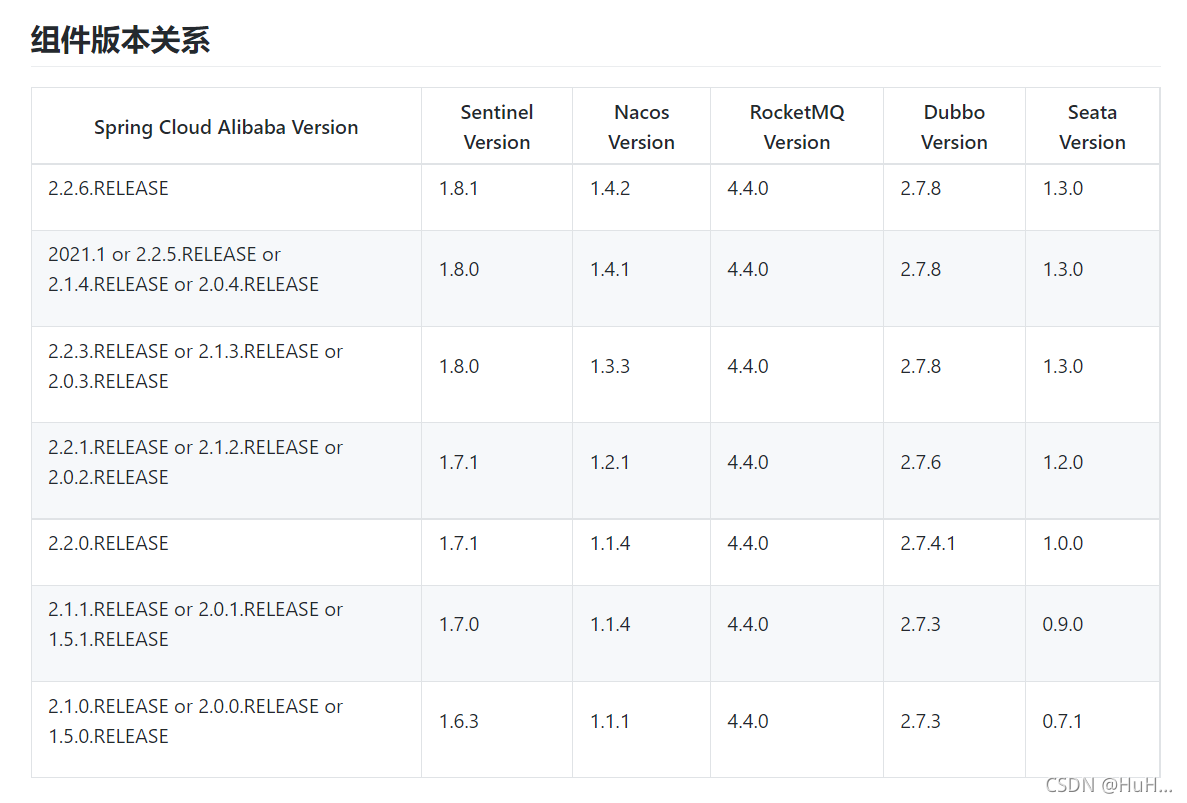Select the 2.2.0.RELEASE row entry
Viewport: 1187px width, 803px height.
tap(108, 543)
